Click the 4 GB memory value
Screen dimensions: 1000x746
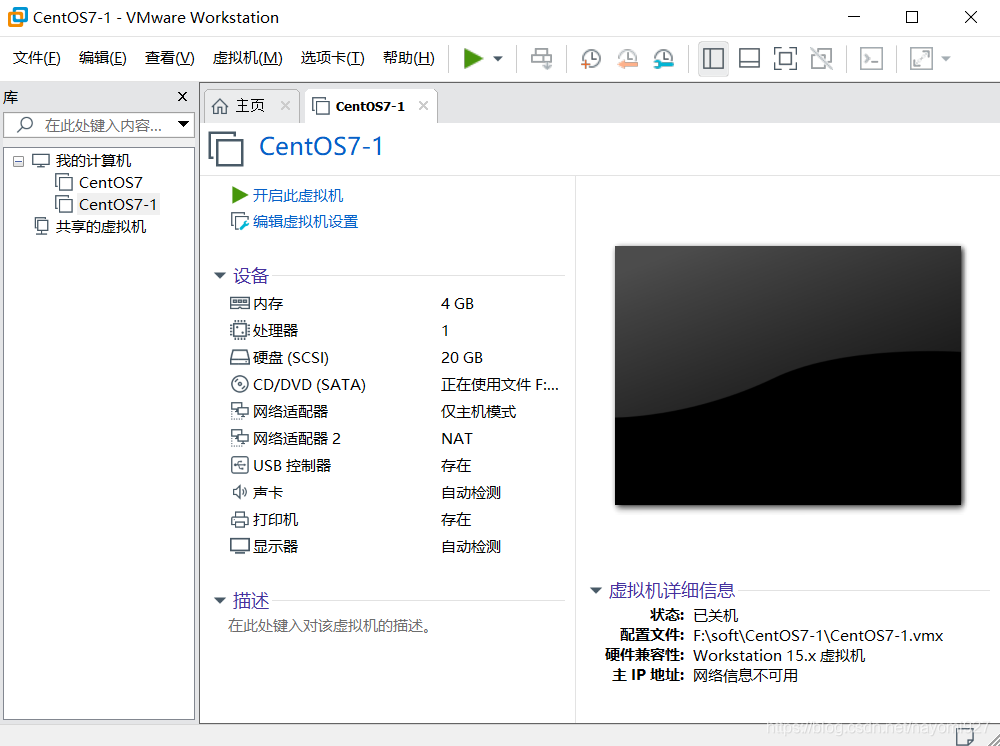tap(457, 304)
